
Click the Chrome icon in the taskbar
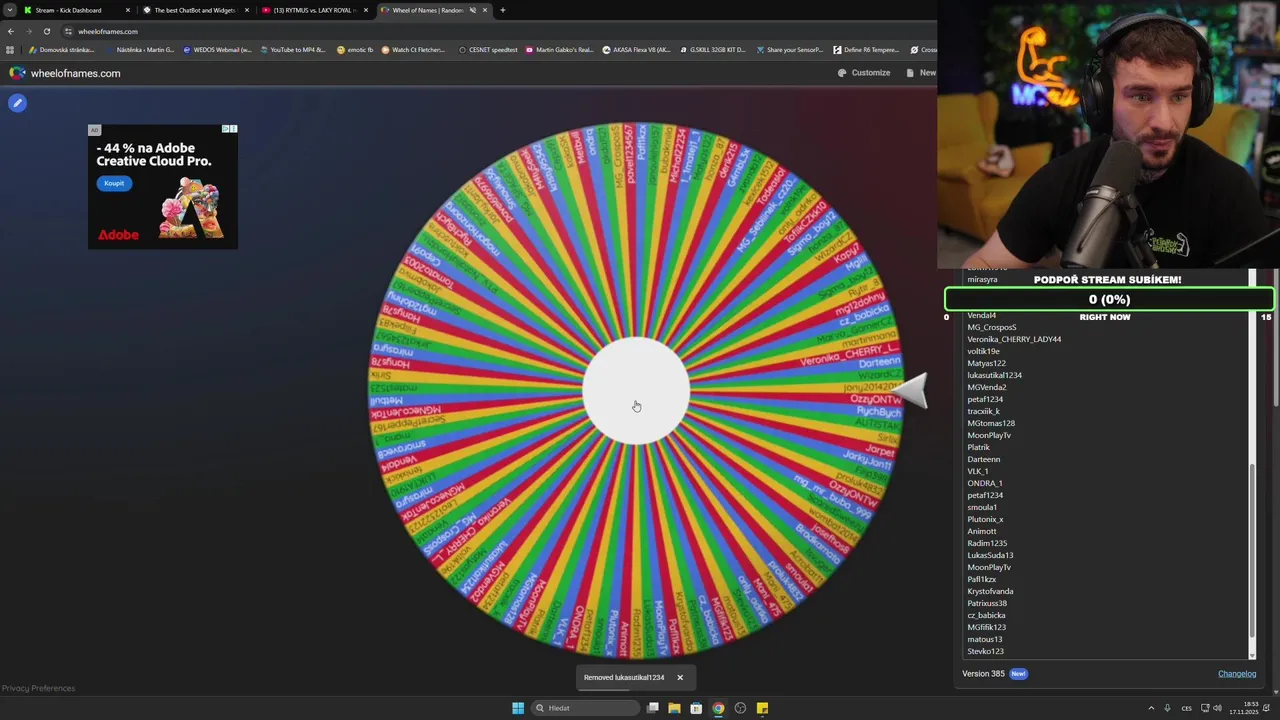(x=718, y=708)
